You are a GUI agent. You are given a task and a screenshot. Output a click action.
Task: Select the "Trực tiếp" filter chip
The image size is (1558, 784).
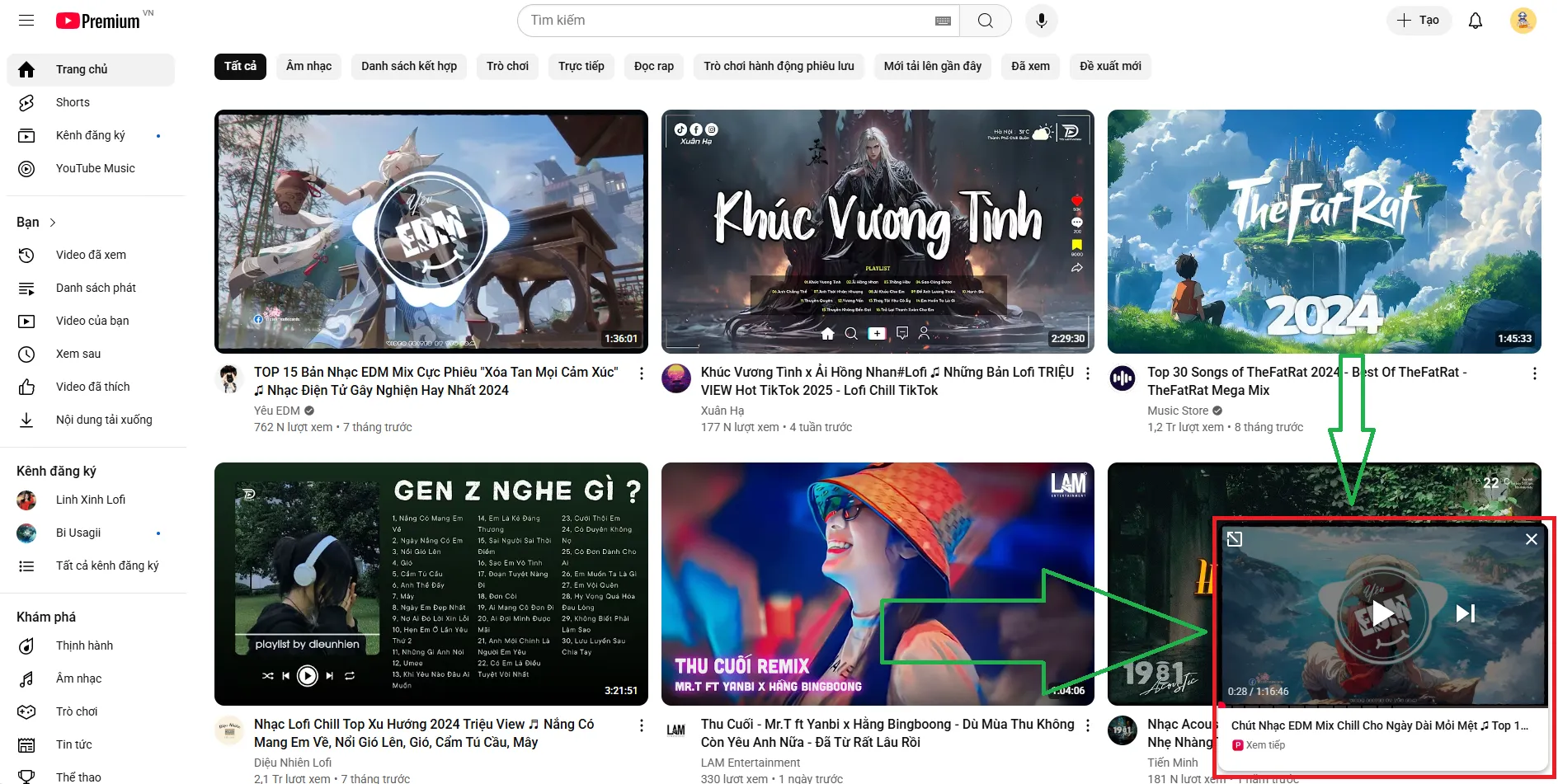pos(581,66)
